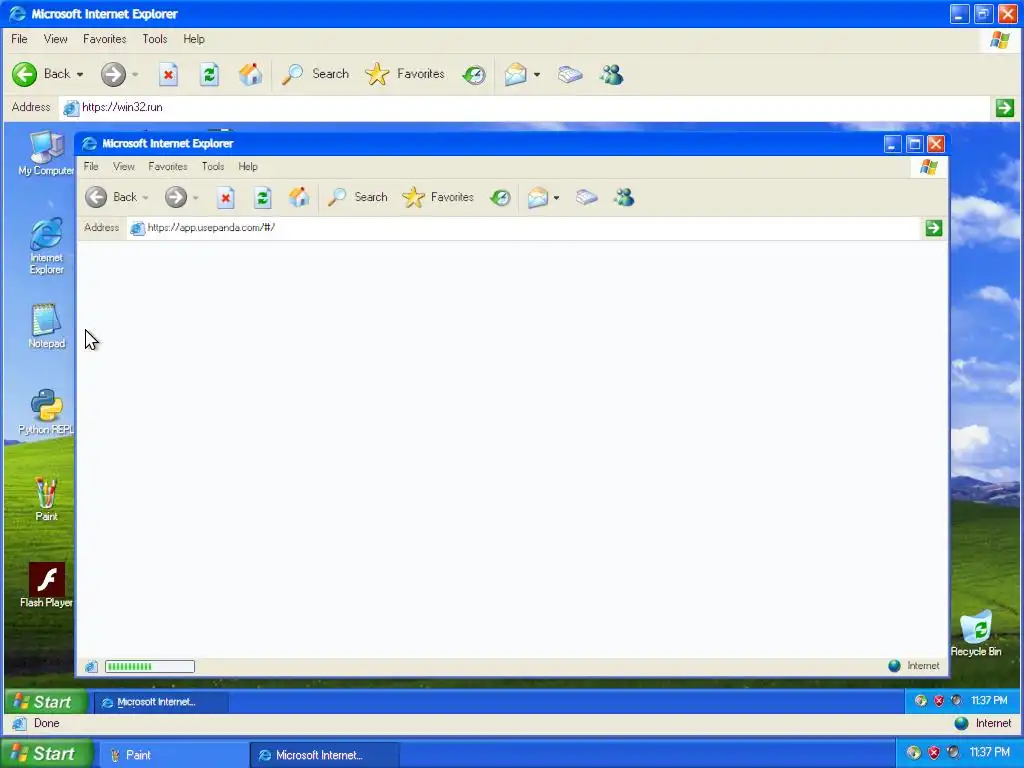Select Microsoft Internet button in bottom taskbar
The width and height of the screenshot is (1024, 768).
323,755
